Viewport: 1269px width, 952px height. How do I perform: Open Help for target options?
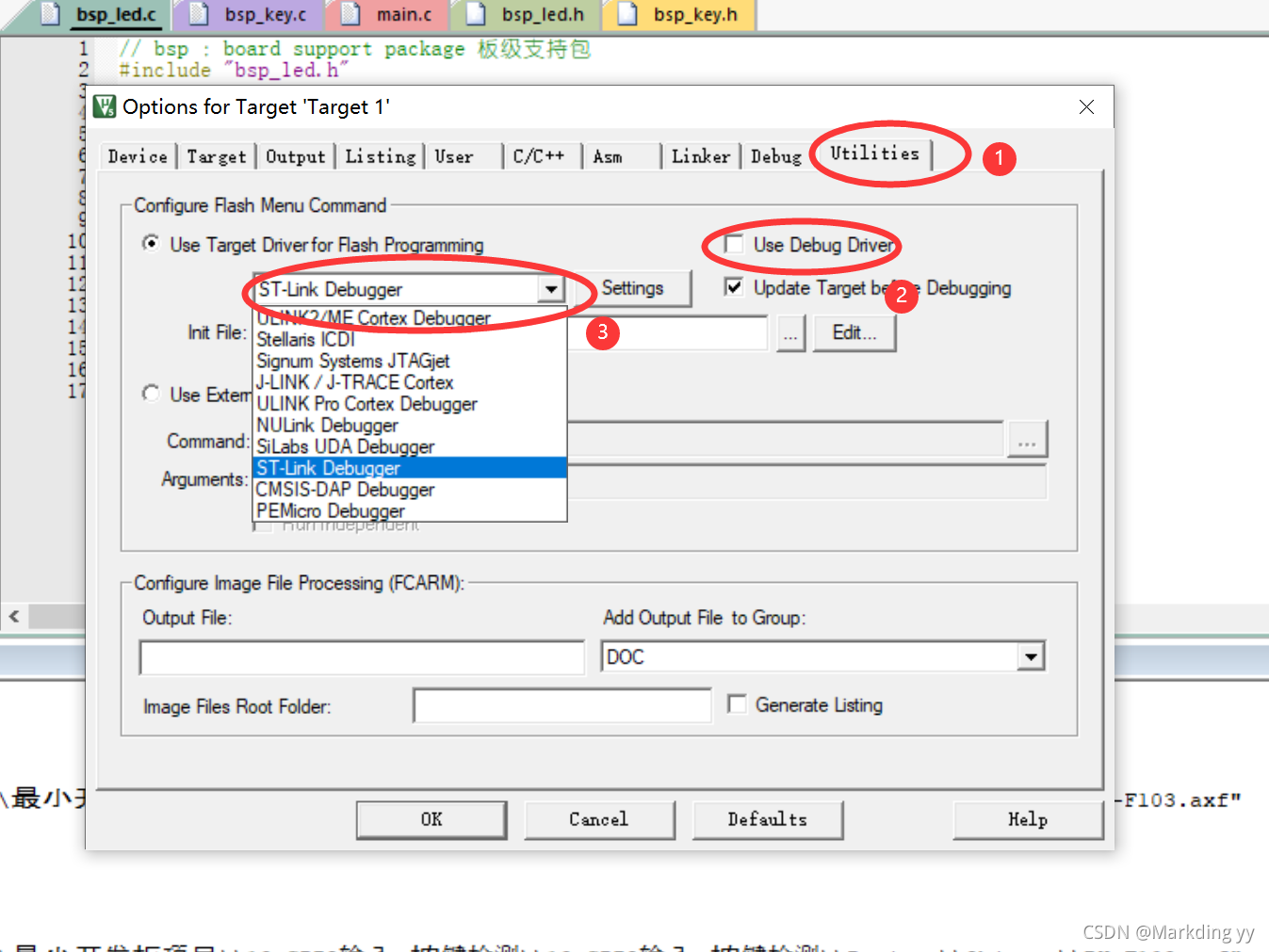(1028, 819)
